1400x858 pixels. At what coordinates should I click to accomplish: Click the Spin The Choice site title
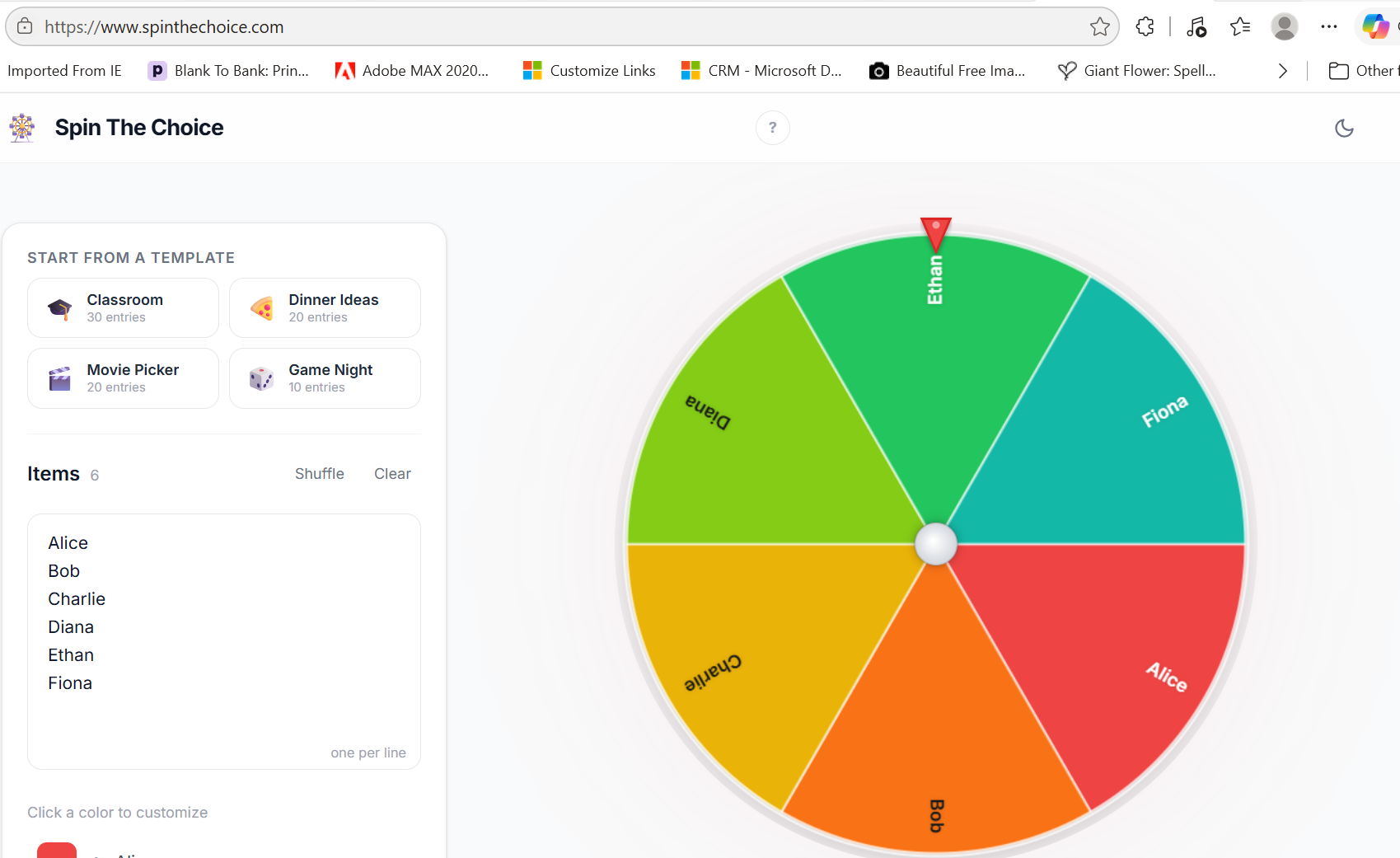click(x=139, y=128)
